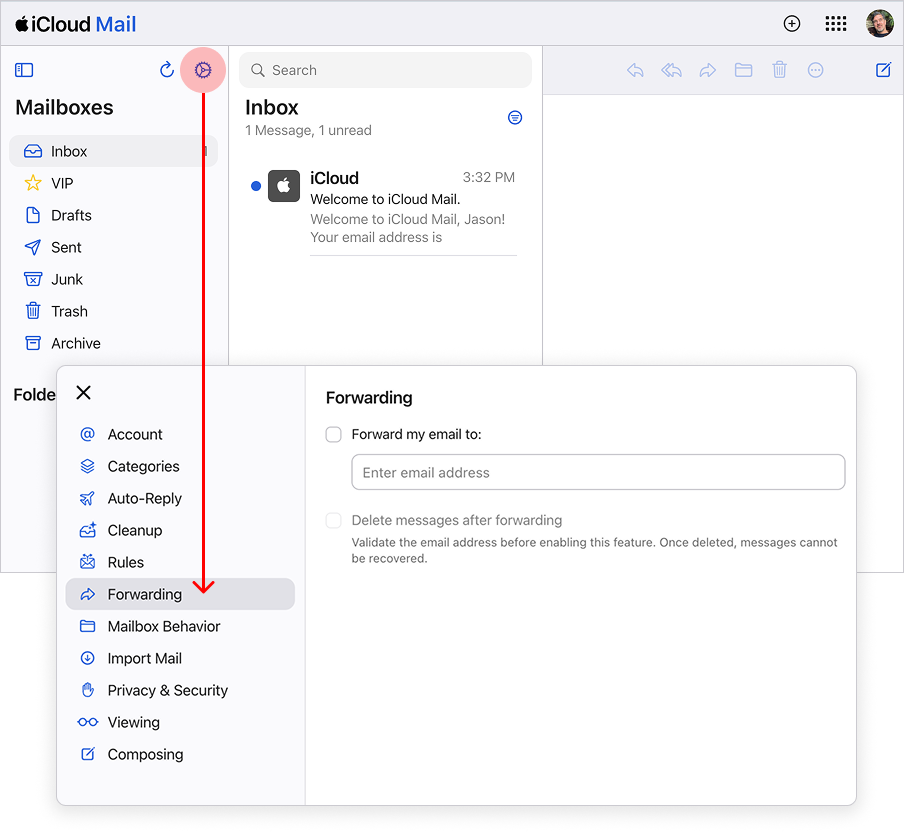This screenshot has width=904, height=838.
Task: Open Mail settings gear icon
Action: pyautogui.click(x=203, y=70)
